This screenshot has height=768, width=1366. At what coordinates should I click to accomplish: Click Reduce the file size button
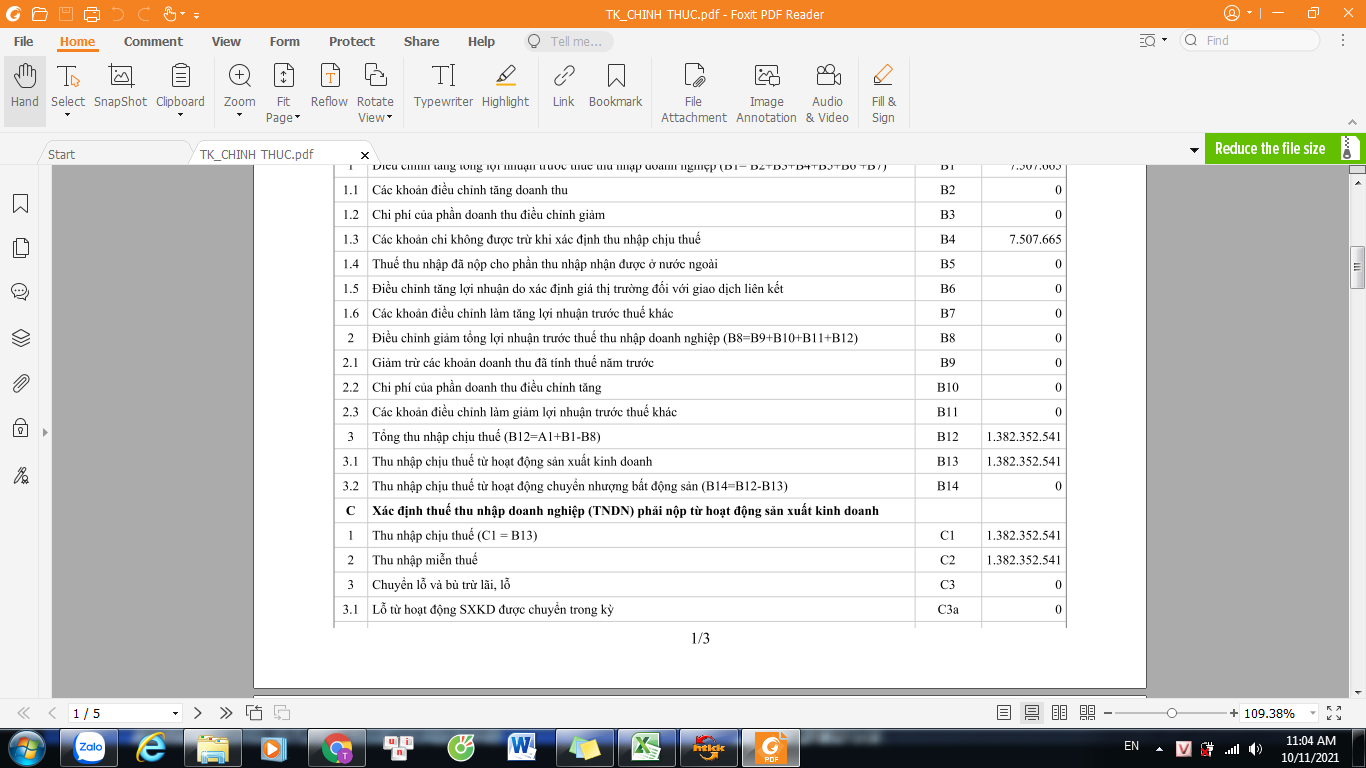(1270, 148)
